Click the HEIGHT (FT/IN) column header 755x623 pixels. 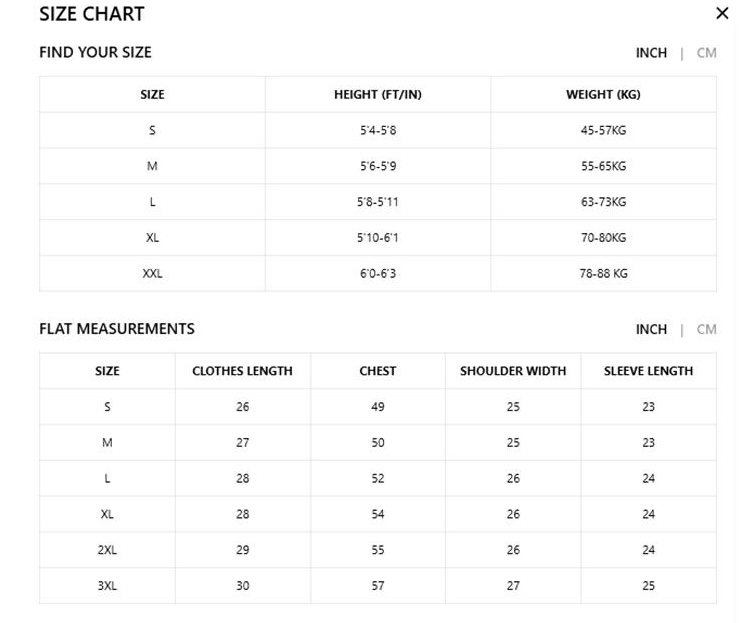click(378, 94)
